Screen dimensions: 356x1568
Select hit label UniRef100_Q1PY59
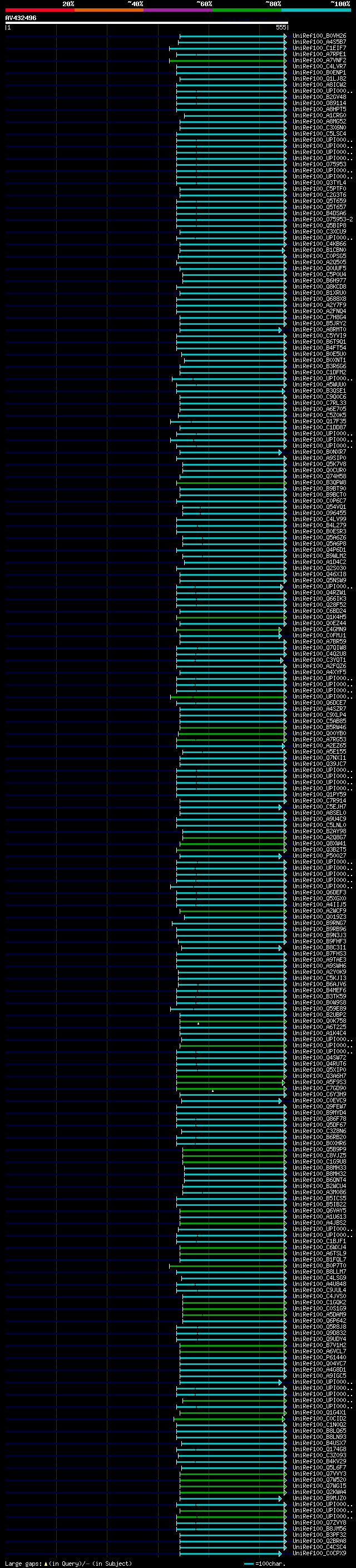click(x=319, y=794)
